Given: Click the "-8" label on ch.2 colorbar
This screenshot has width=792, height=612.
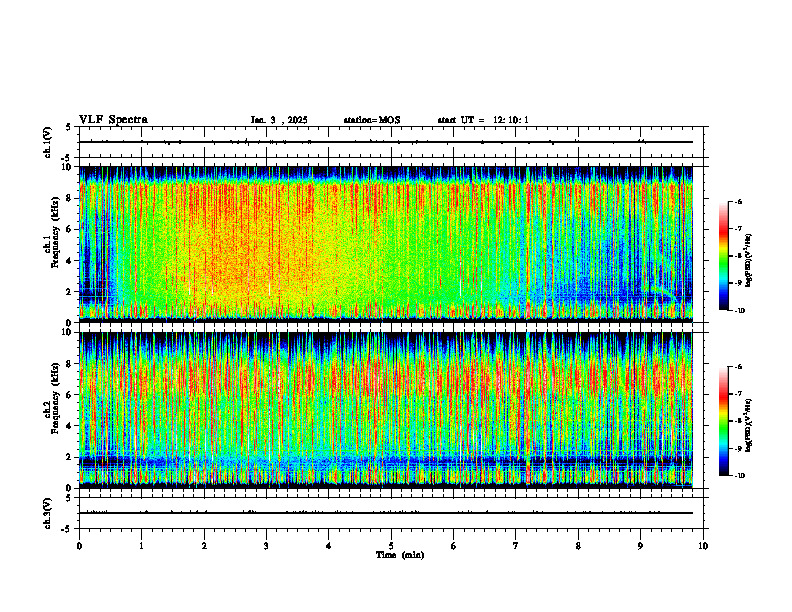Looking at the screenshot, I should pyautogui.click(x=738, y=421).
